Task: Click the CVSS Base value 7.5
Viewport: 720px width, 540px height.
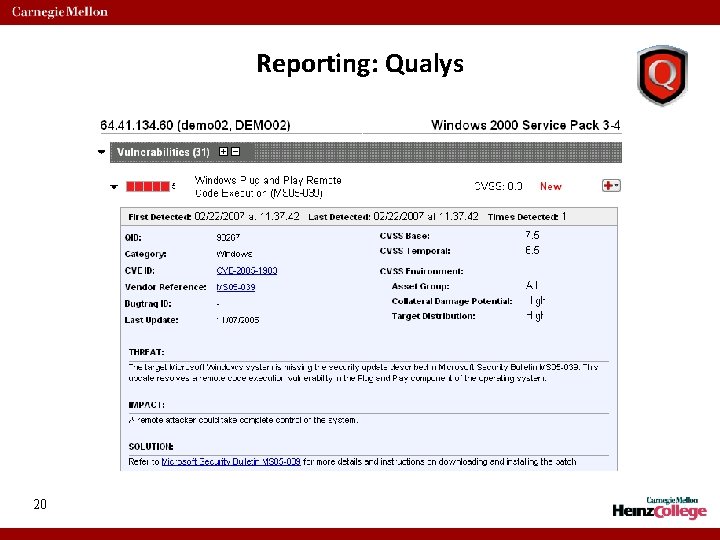Action: point(532,235)
